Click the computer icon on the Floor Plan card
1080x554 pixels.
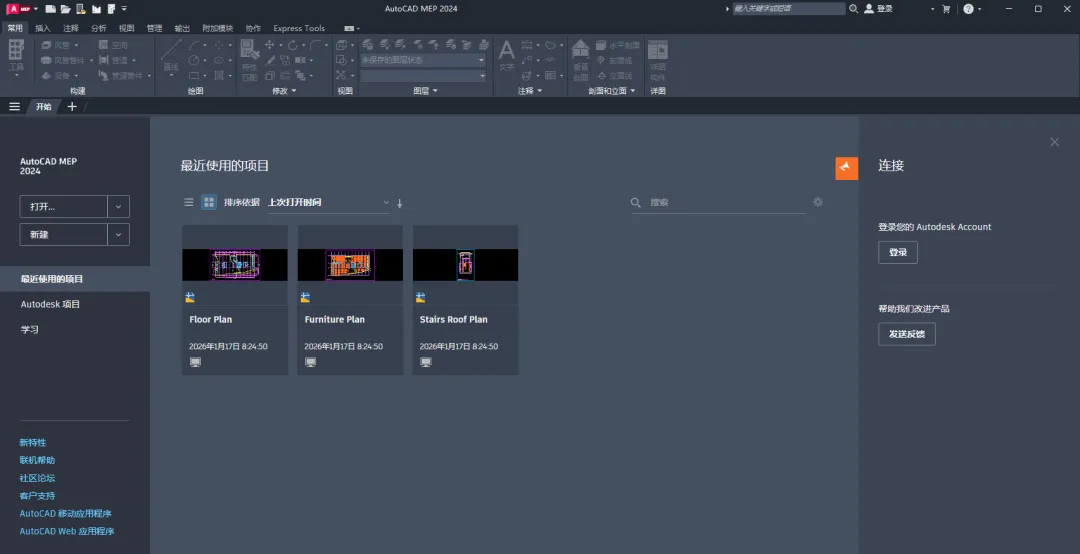[196, 362]
